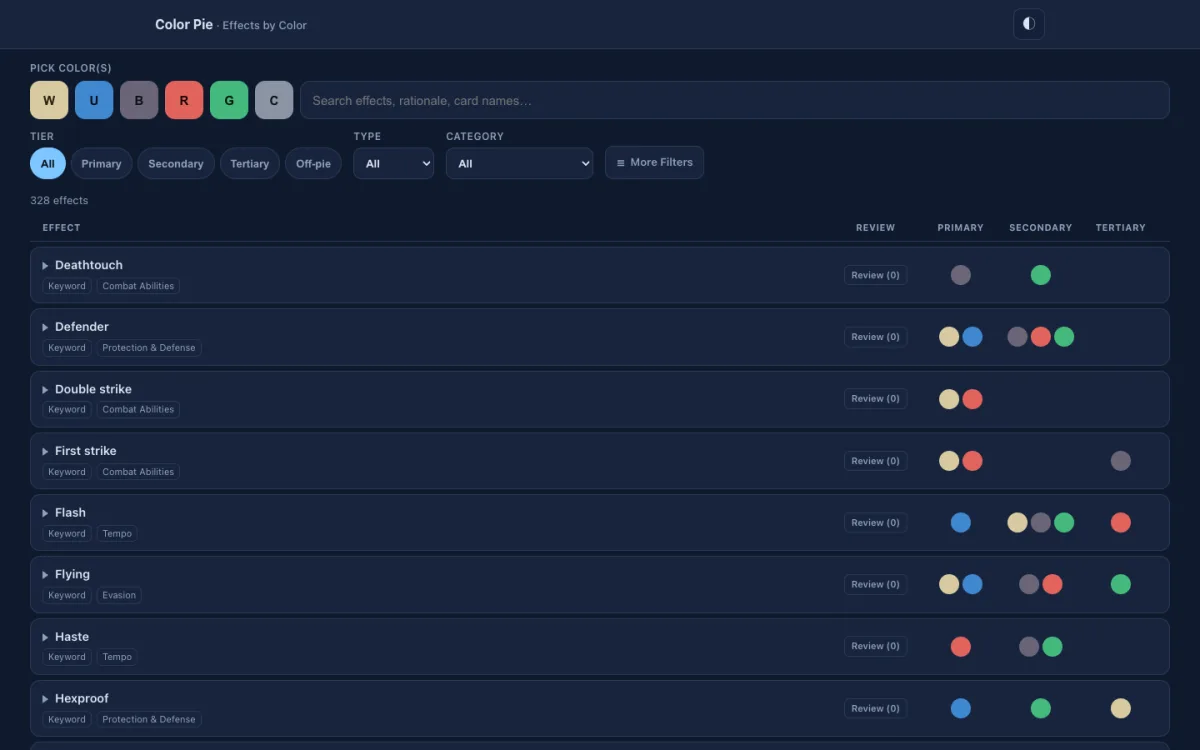Click the Color Pie title
1200x750 pixels.
(184, 24)
